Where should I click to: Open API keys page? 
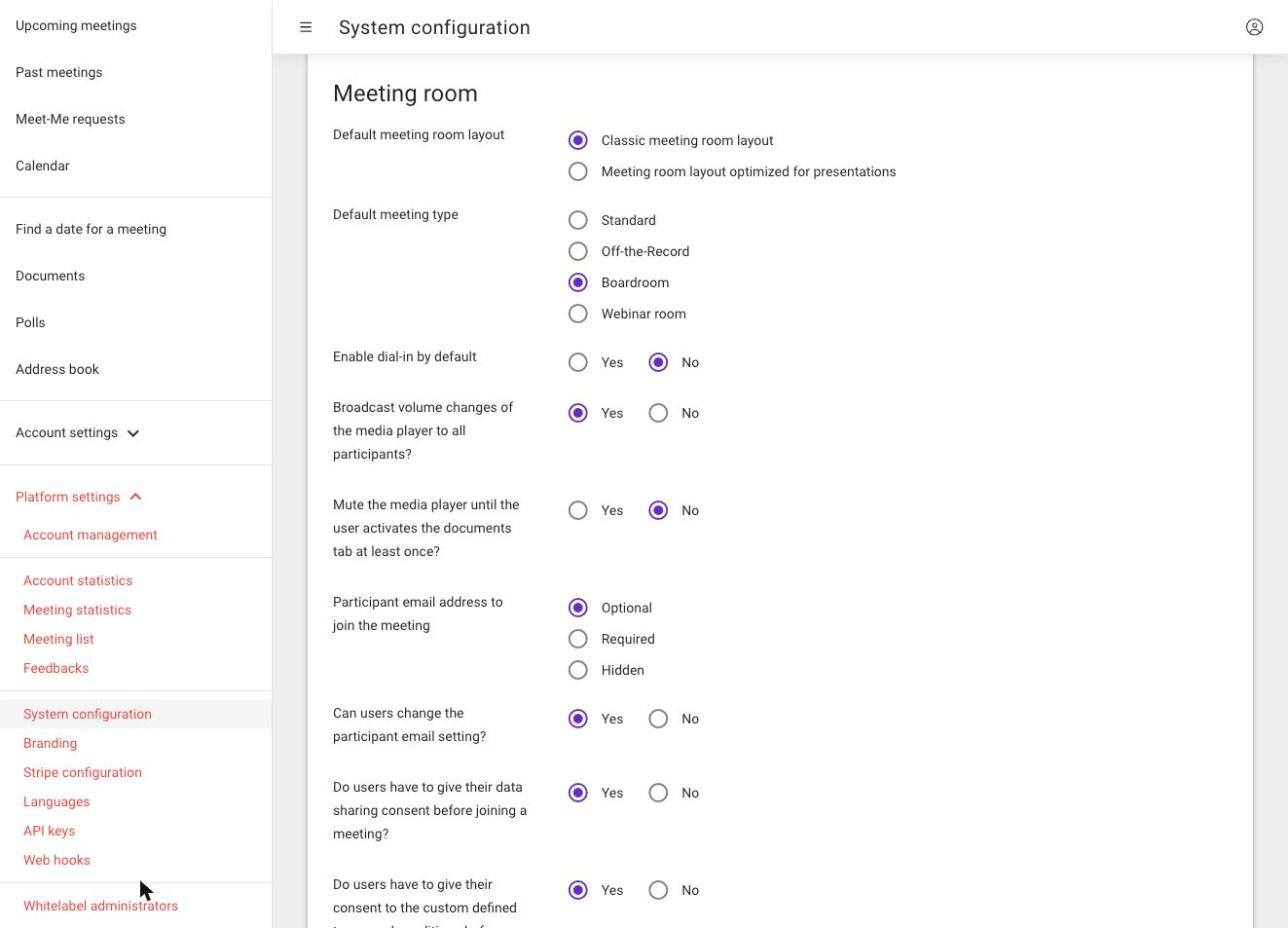click(49, 831)
